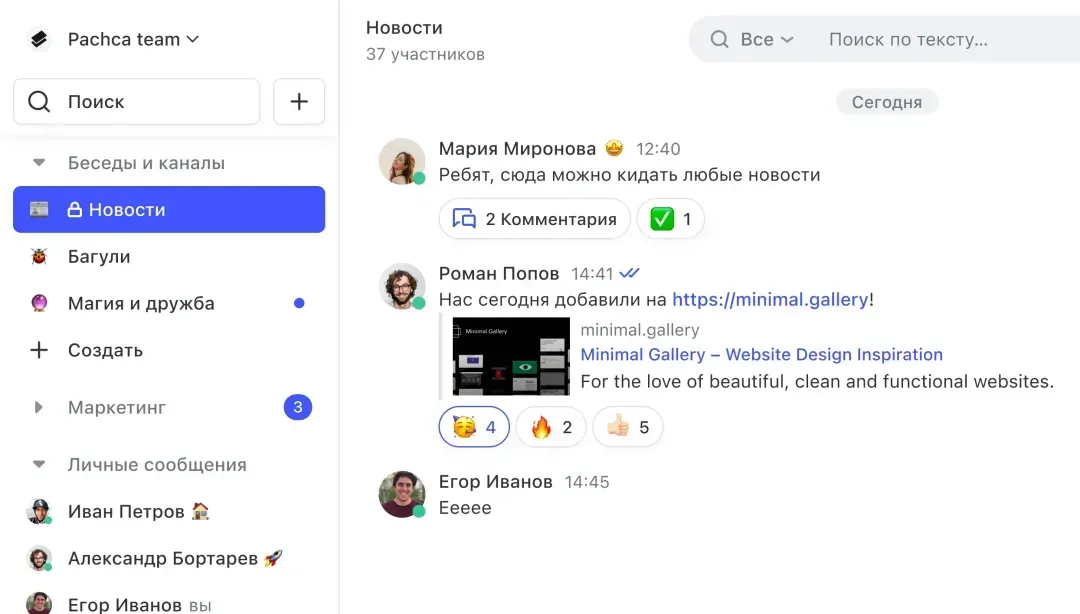Expand the Маркетинг section

coord(39,407)
